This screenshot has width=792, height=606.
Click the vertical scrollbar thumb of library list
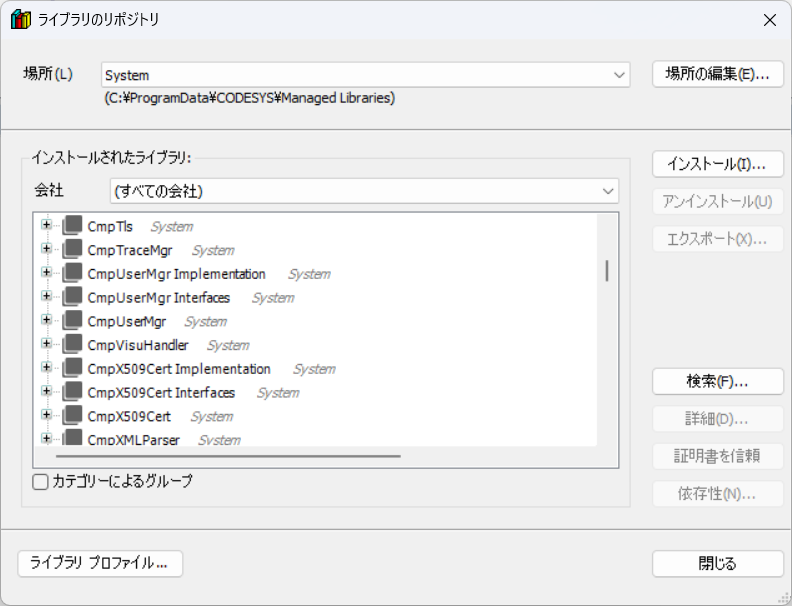pyautogui.click(x=607, y=271)
